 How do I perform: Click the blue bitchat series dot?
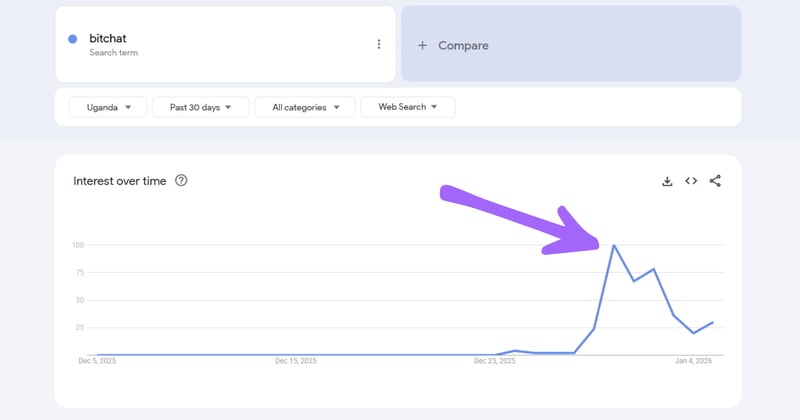72,39
